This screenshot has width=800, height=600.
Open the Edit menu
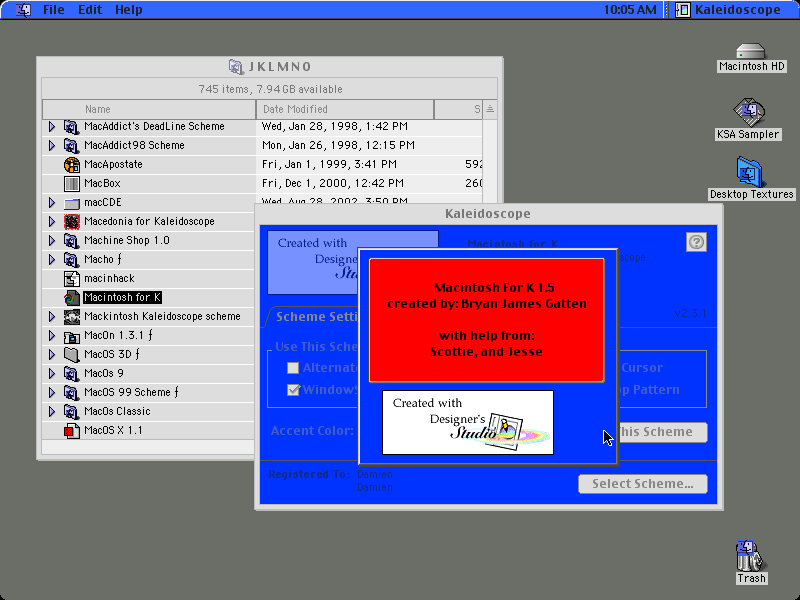90,10
